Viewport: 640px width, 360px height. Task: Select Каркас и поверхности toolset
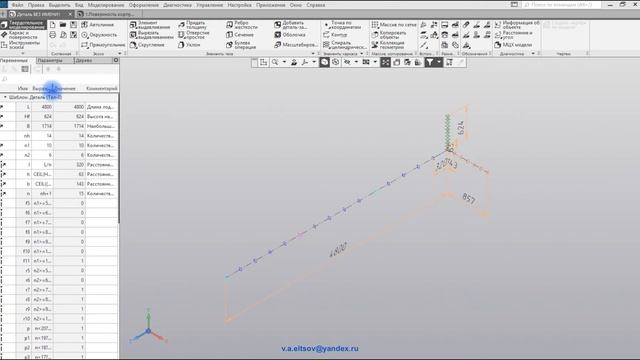pos(23,35)
